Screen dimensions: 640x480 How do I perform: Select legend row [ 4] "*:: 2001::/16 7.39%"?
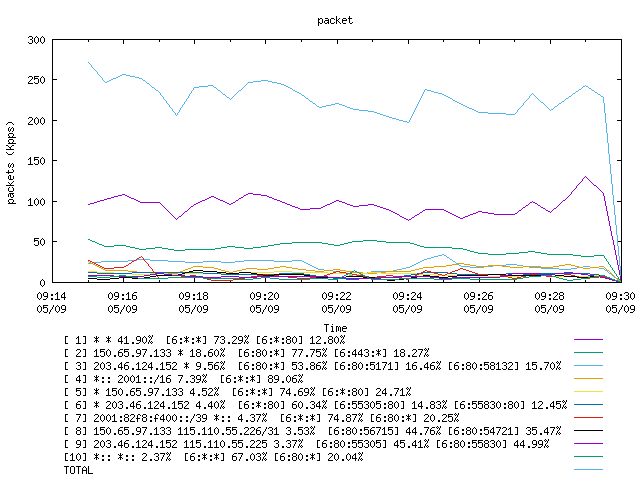point(183,379)
